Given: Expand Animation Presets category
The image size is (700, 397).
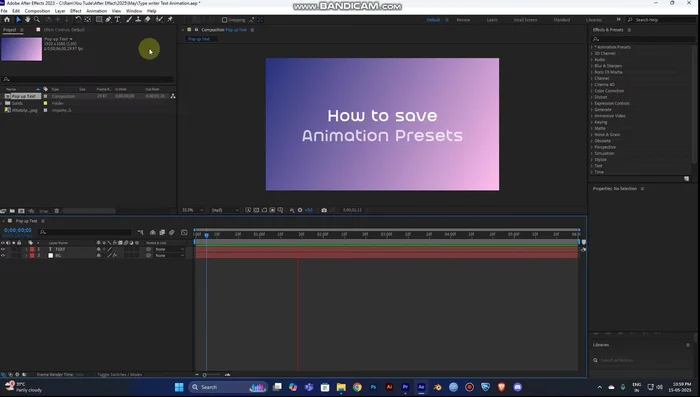Looking at the screenshot, I should click(x=592, y=47).
